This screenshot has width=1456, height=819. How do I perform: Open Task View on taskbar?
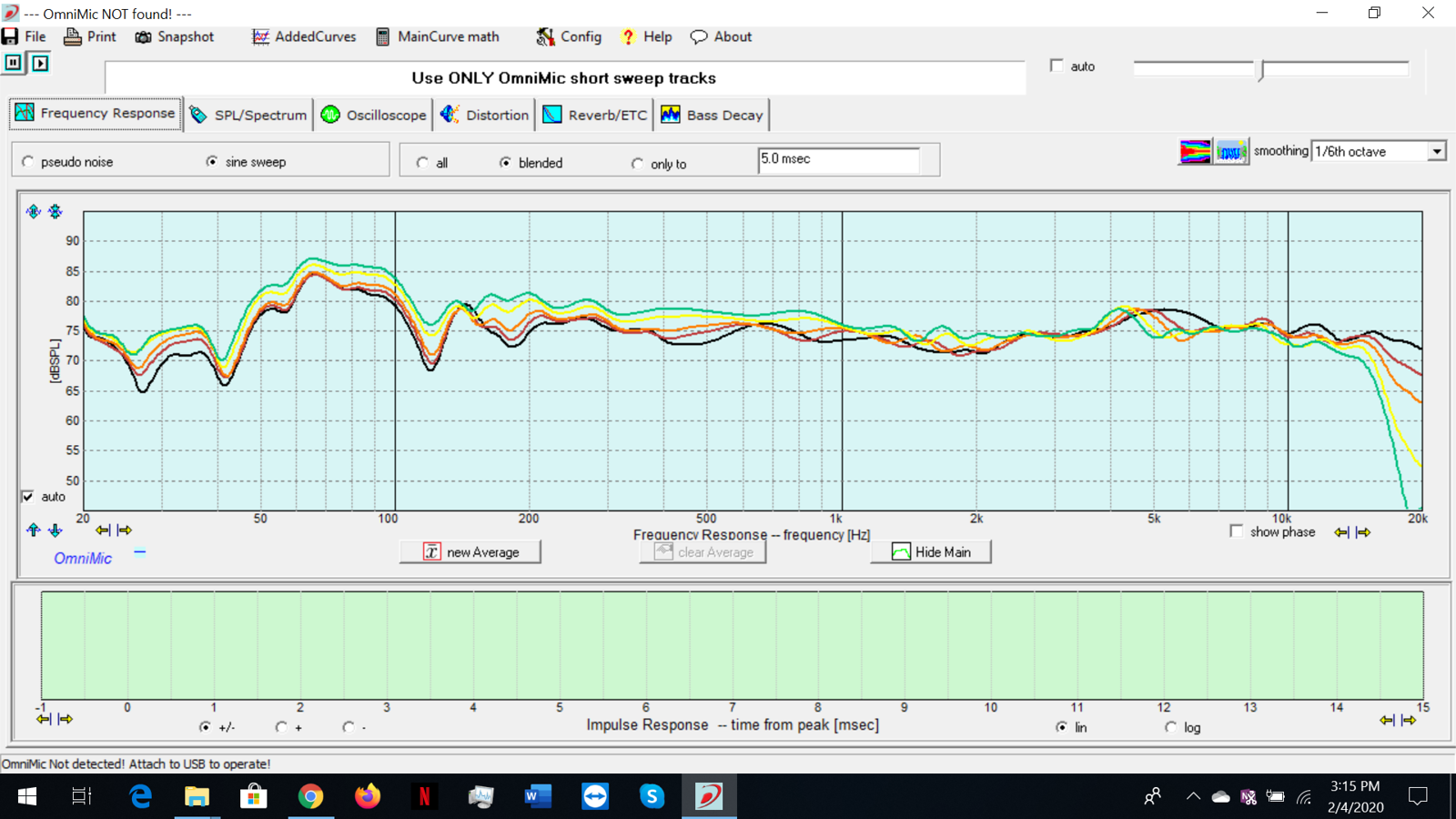82,796
